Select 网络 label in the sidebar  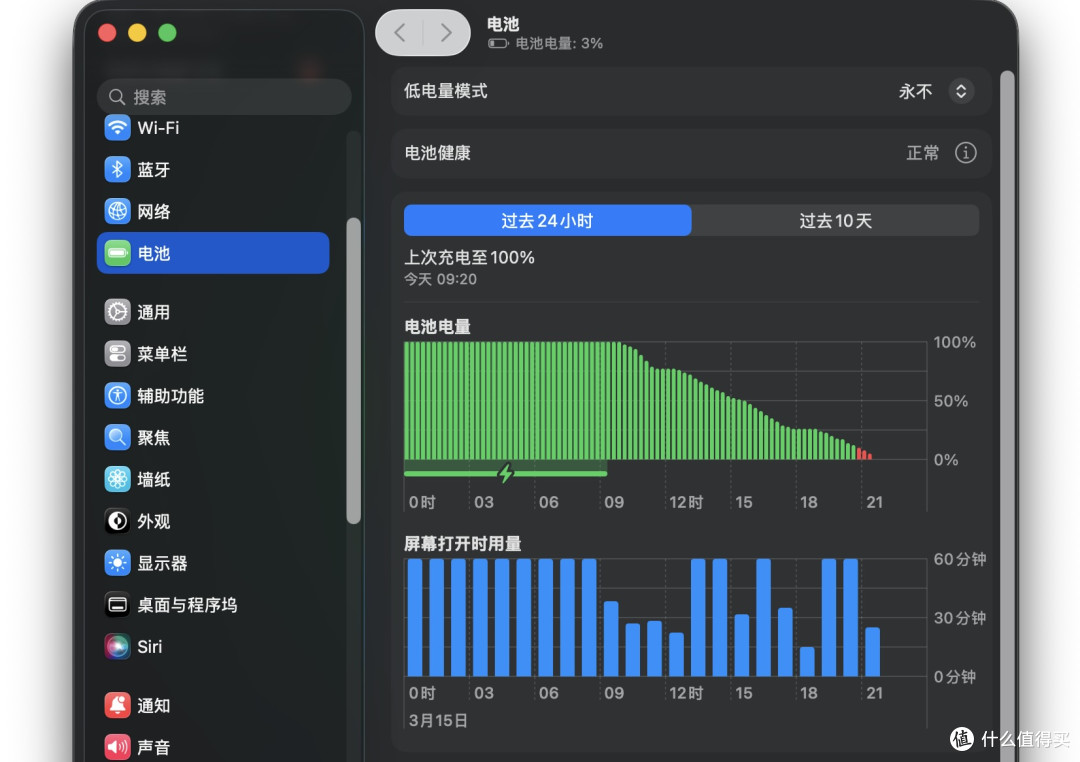pos(154,212)
